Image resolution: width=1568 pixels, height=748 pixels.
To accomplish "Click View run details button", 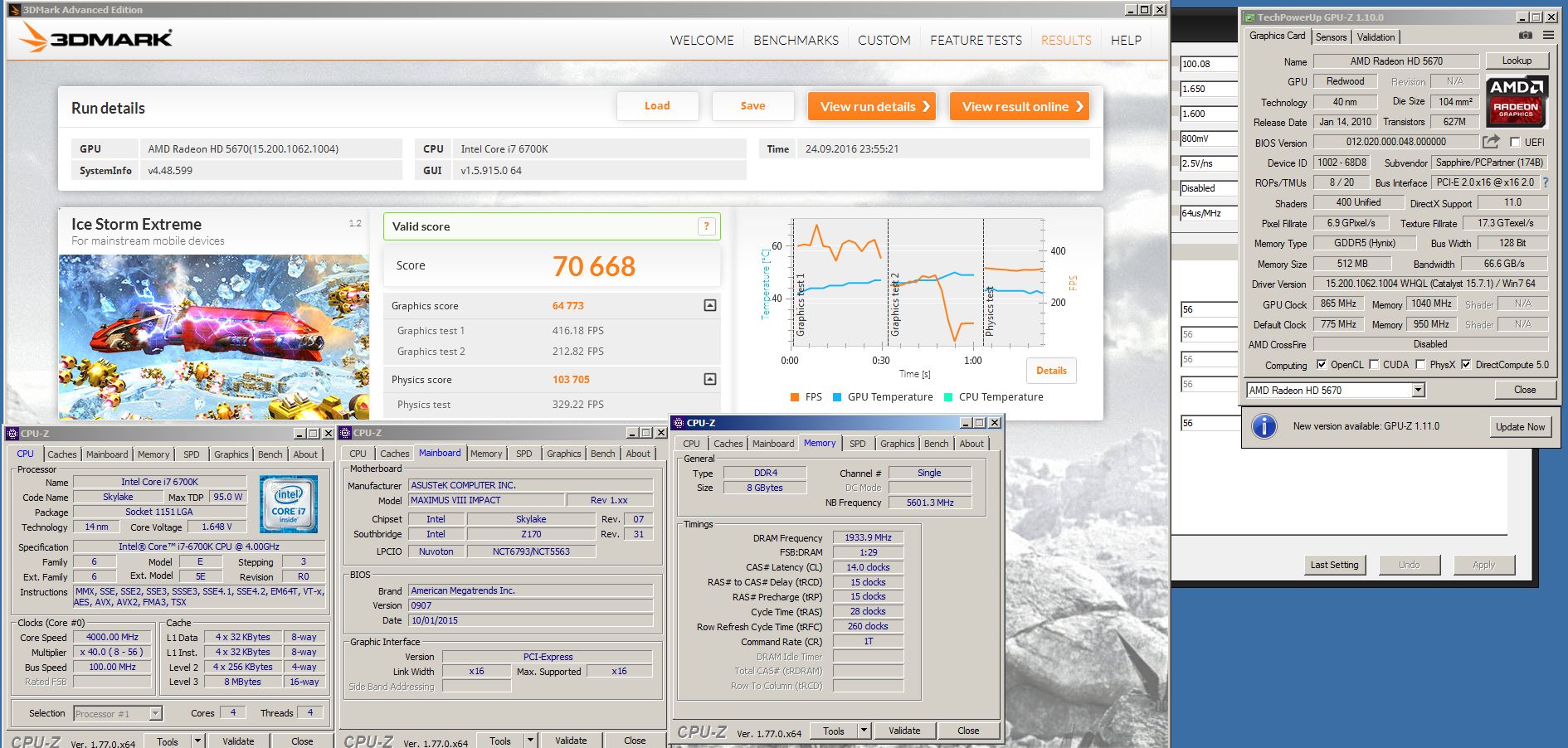I will click(x=871, y=106).
